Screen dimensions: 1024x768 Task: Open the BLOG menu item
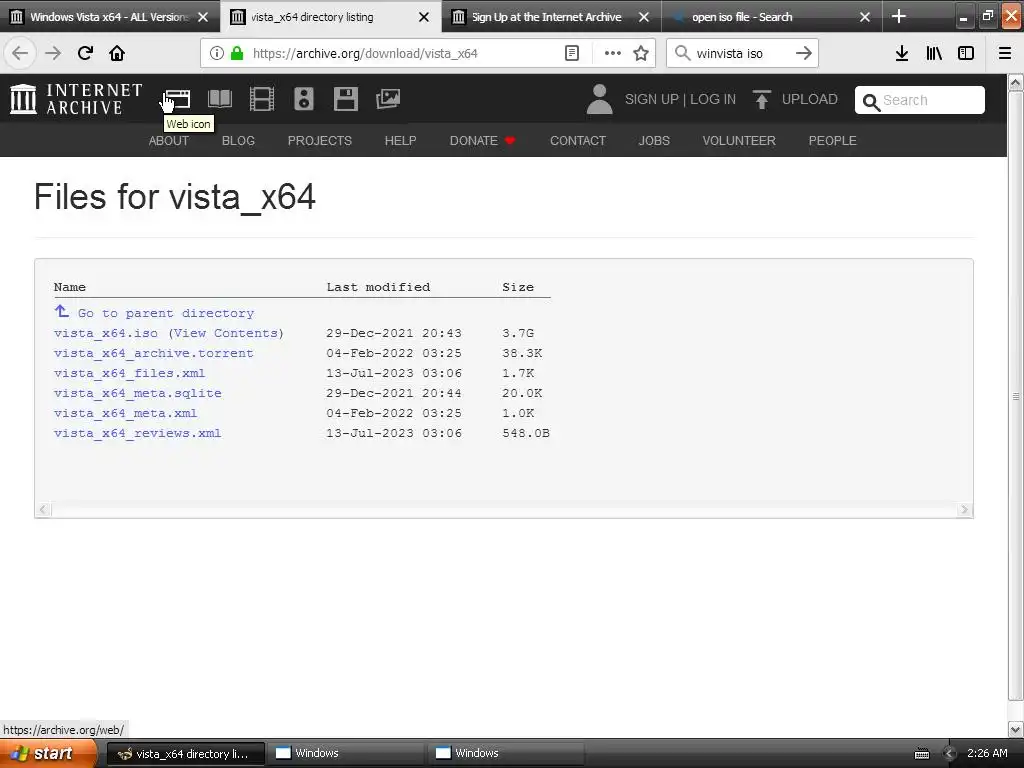[x=238, y=140]
